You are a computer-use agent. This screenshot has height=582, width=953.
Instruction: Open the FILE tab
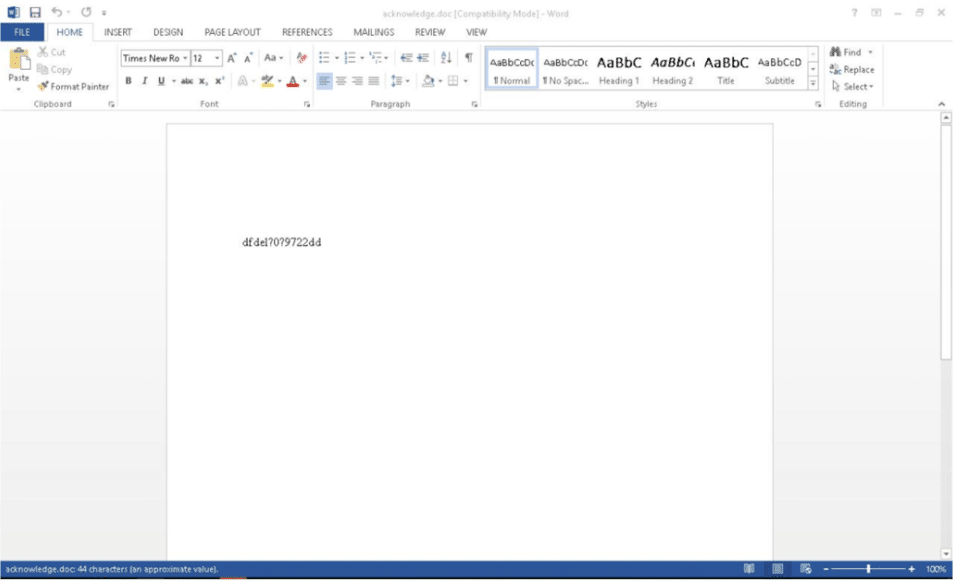22,32
